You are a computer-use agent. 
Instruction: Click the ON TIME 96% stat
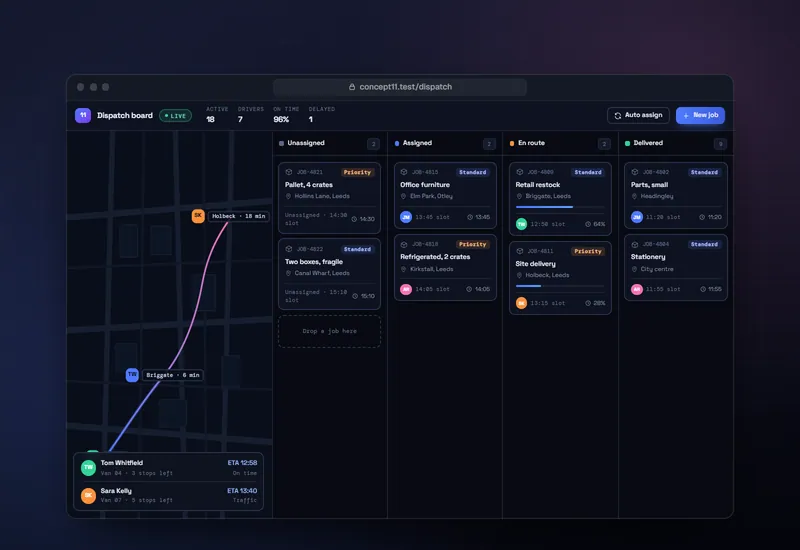tap(286, 115)
